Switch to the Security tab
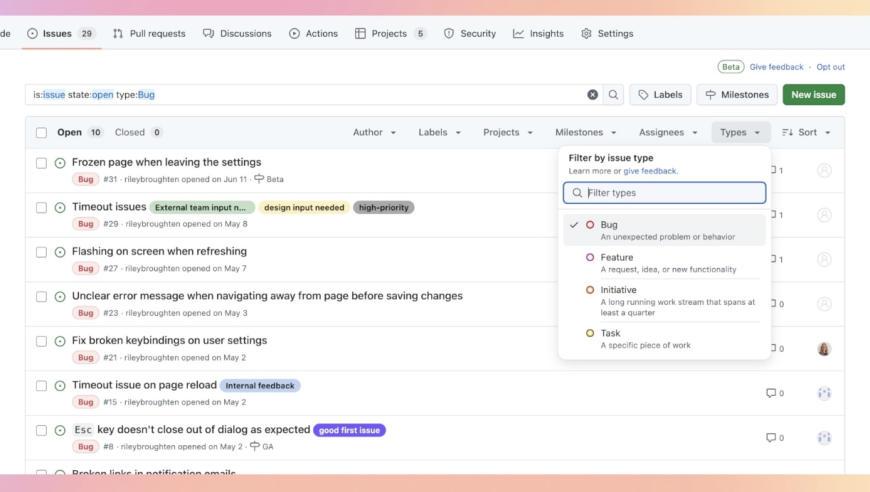 [x=470, y=34]
